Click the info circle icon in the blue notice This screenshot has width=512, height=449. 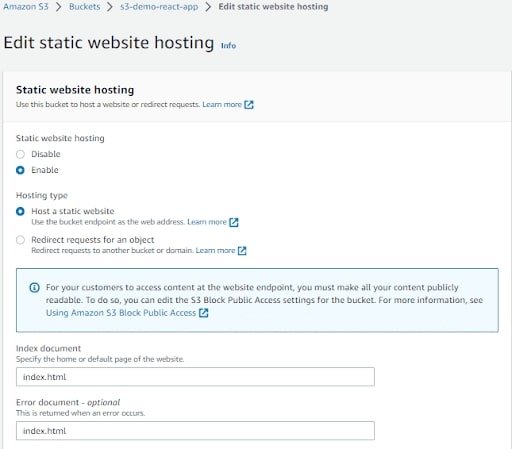35,287
